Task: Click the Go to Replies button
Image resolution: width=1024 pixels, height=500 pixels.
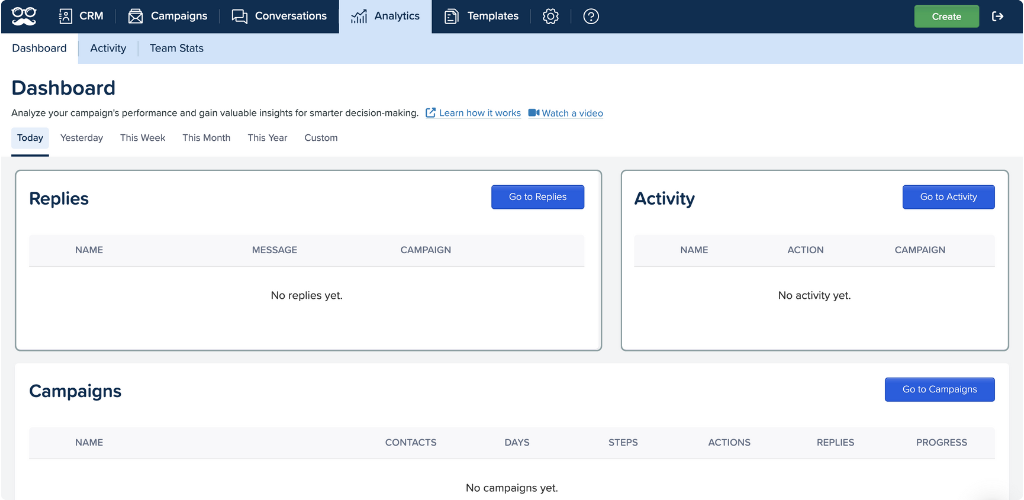Action: (x=537, y=196)
